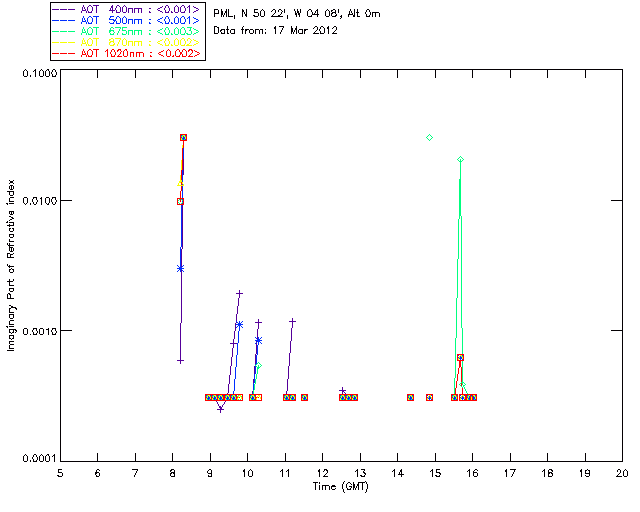Click the AOT 675nm legend entry
This screenshot has height=512, width=640.
click(x=127, y=31)
